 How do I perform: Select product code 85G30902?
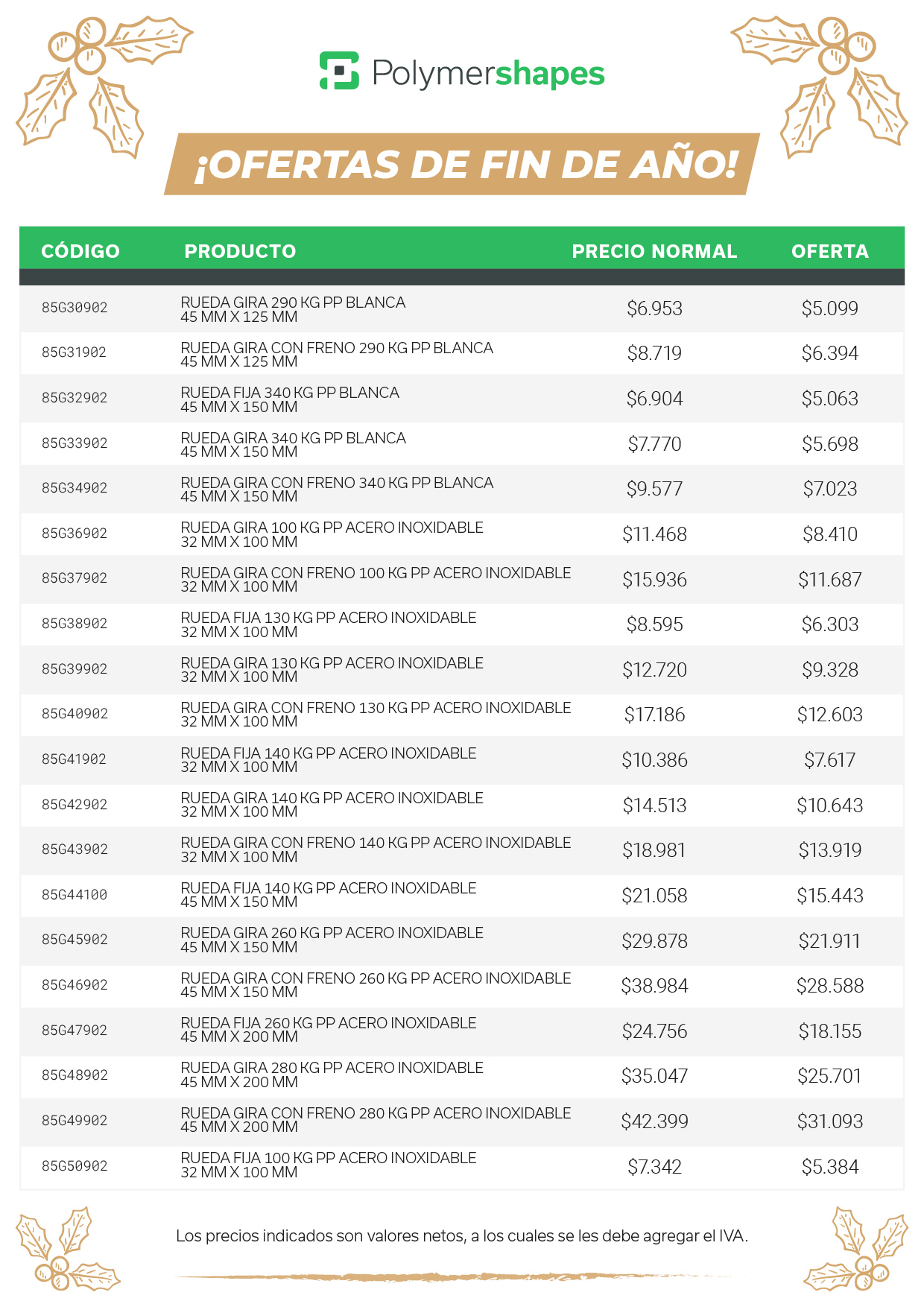pos(75,308)
